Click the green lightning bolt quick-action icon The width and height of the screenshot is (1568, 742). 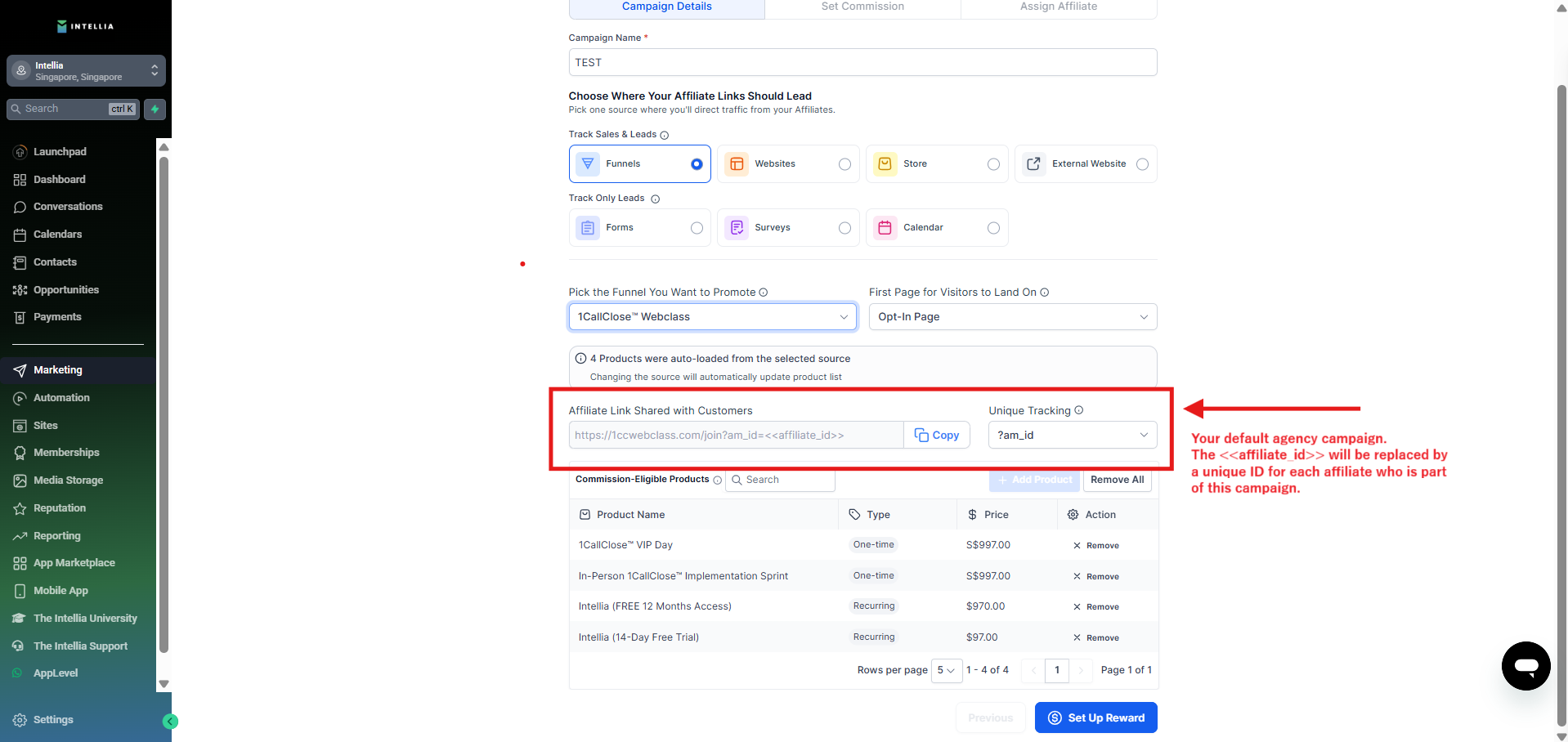tap(155, 109)
